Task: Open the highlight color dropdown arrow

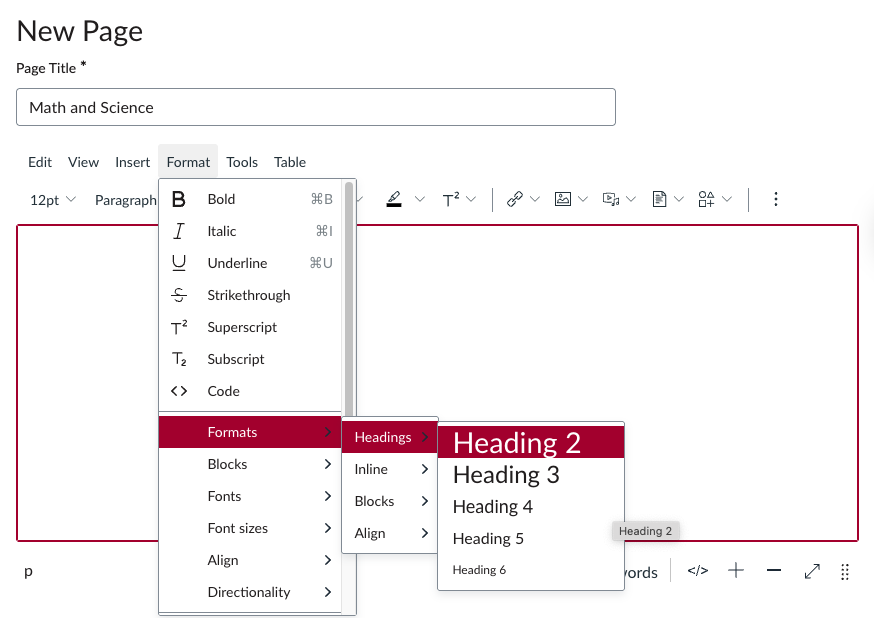Action: [x=420, y=199]
